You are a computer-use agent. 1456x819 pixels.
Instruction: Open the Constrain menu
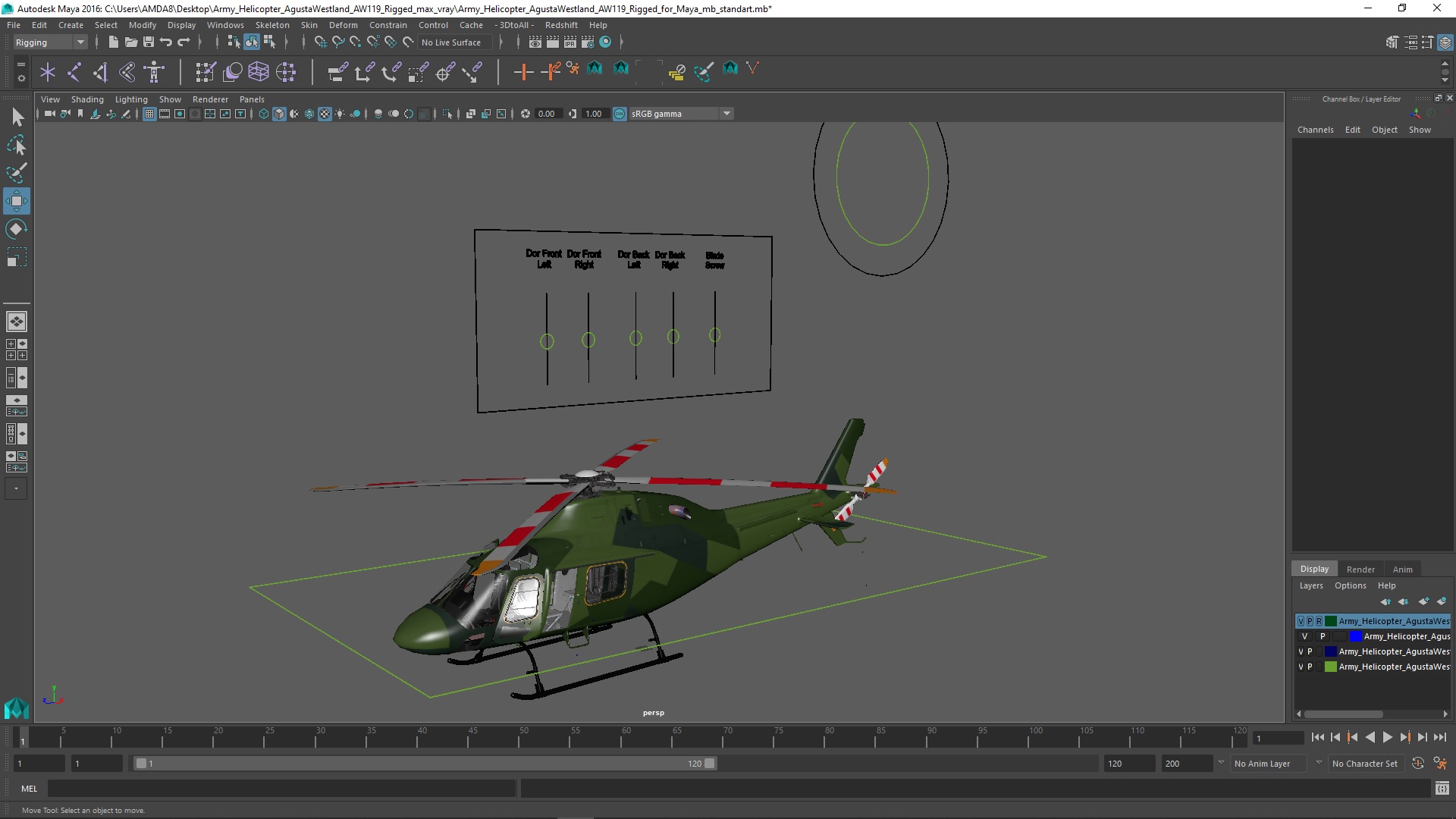pyautogui.click(x=388, y=25)
